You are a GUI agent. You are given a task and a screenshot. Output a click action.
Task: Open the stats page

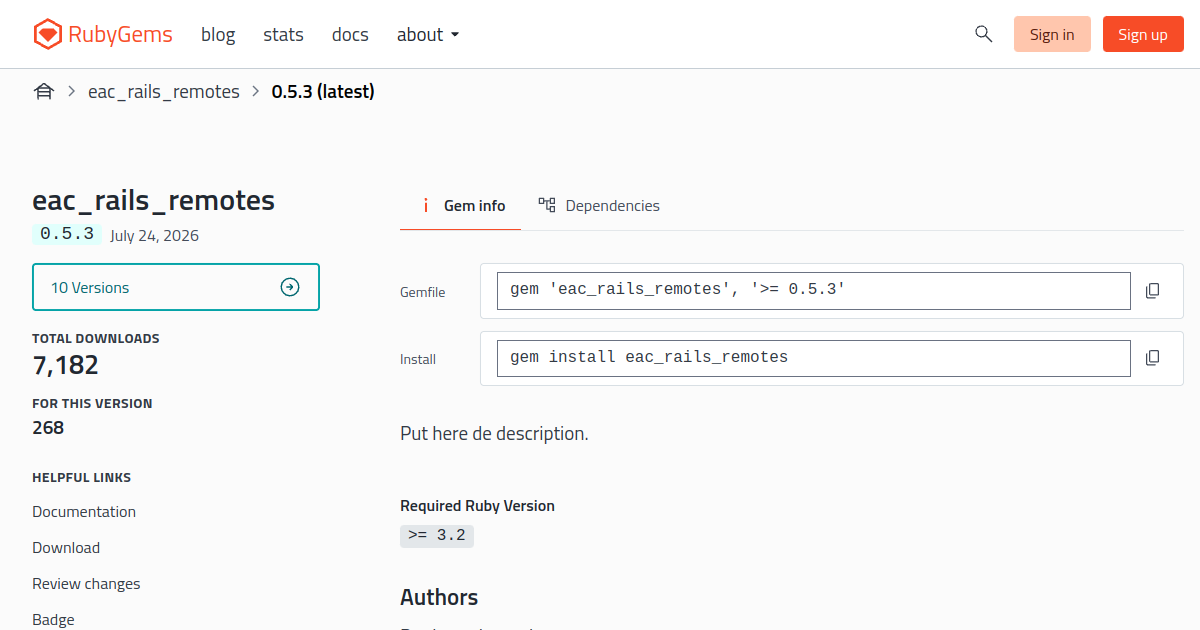(x=283, y=34)
